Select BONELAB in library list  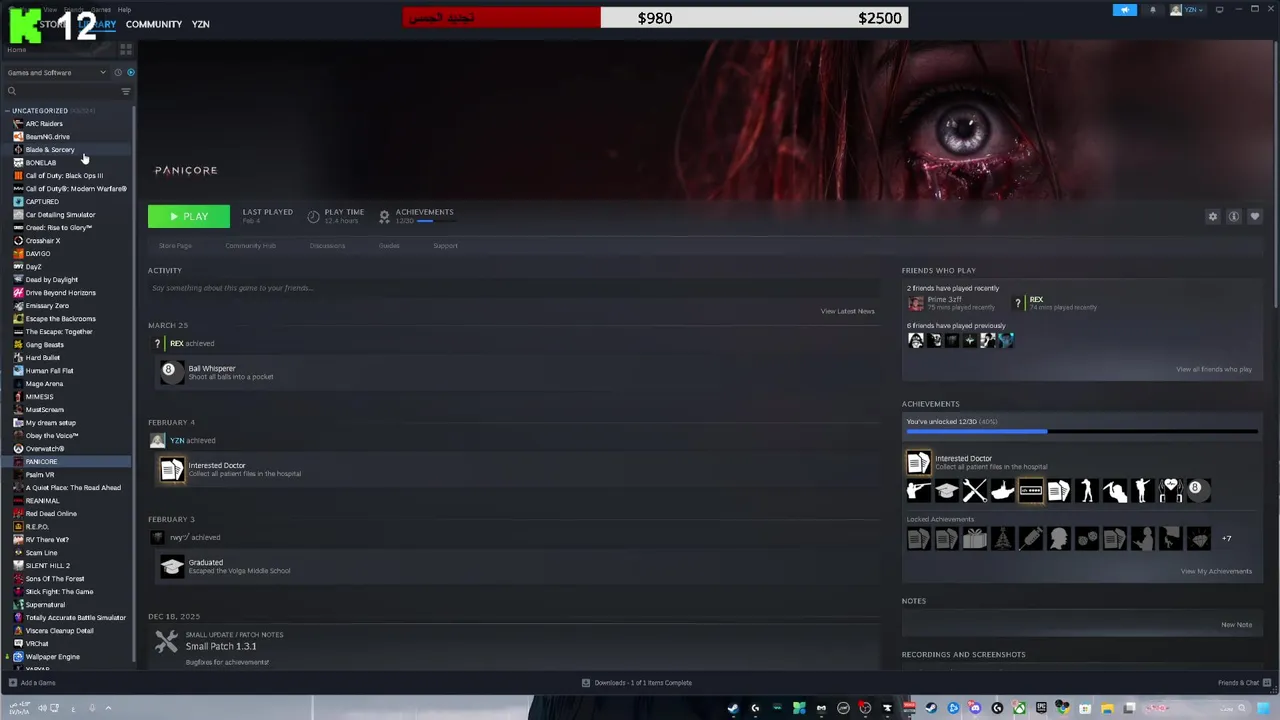(40, 163)
